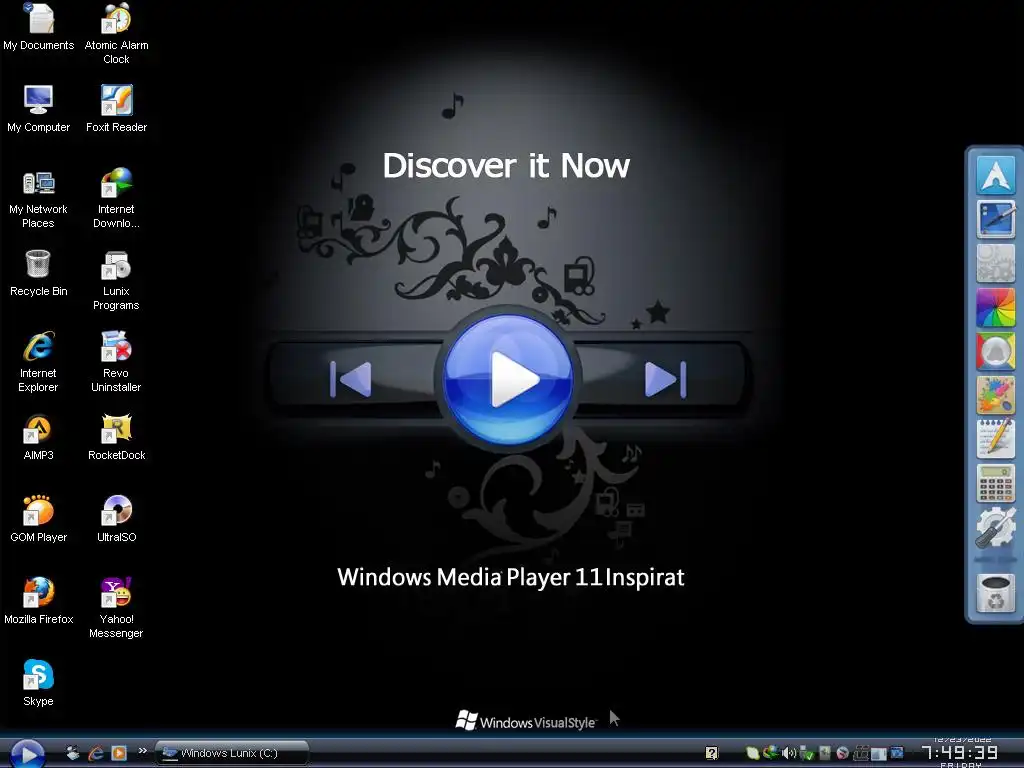Click the 7:49:39 taskbar clock
Image resolution: width=1024 pixels, height=768 pixels.
tap(960, 753)
